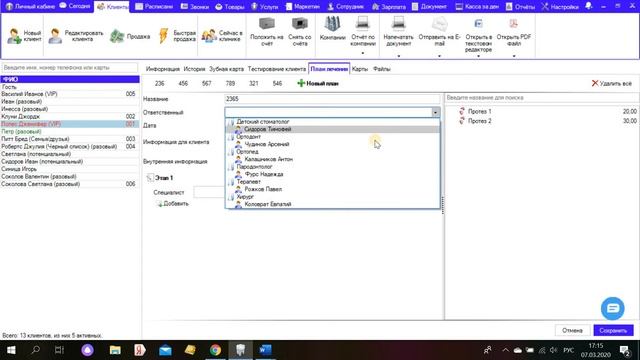This screenshot has height=360, width=640.
Task: Select client Клуни Джордж in list
Action: [x=70, y=116]
